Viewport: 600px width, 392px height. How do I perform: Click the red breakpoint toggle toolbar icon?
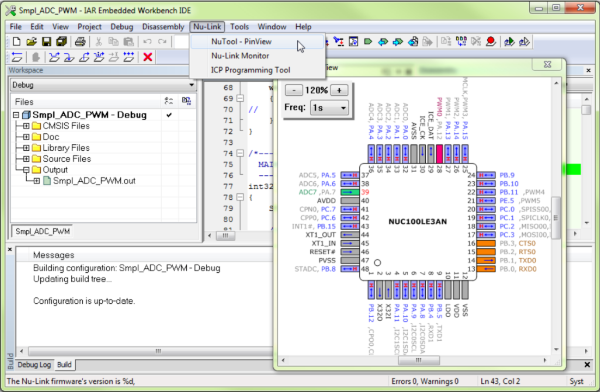click(x=491, y=41)
